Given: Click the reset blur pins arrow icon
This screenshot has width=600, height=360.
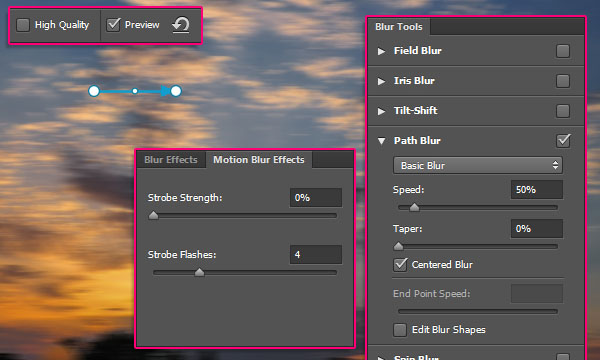Looking at the screenshot, I should click(x=181, y=25).
